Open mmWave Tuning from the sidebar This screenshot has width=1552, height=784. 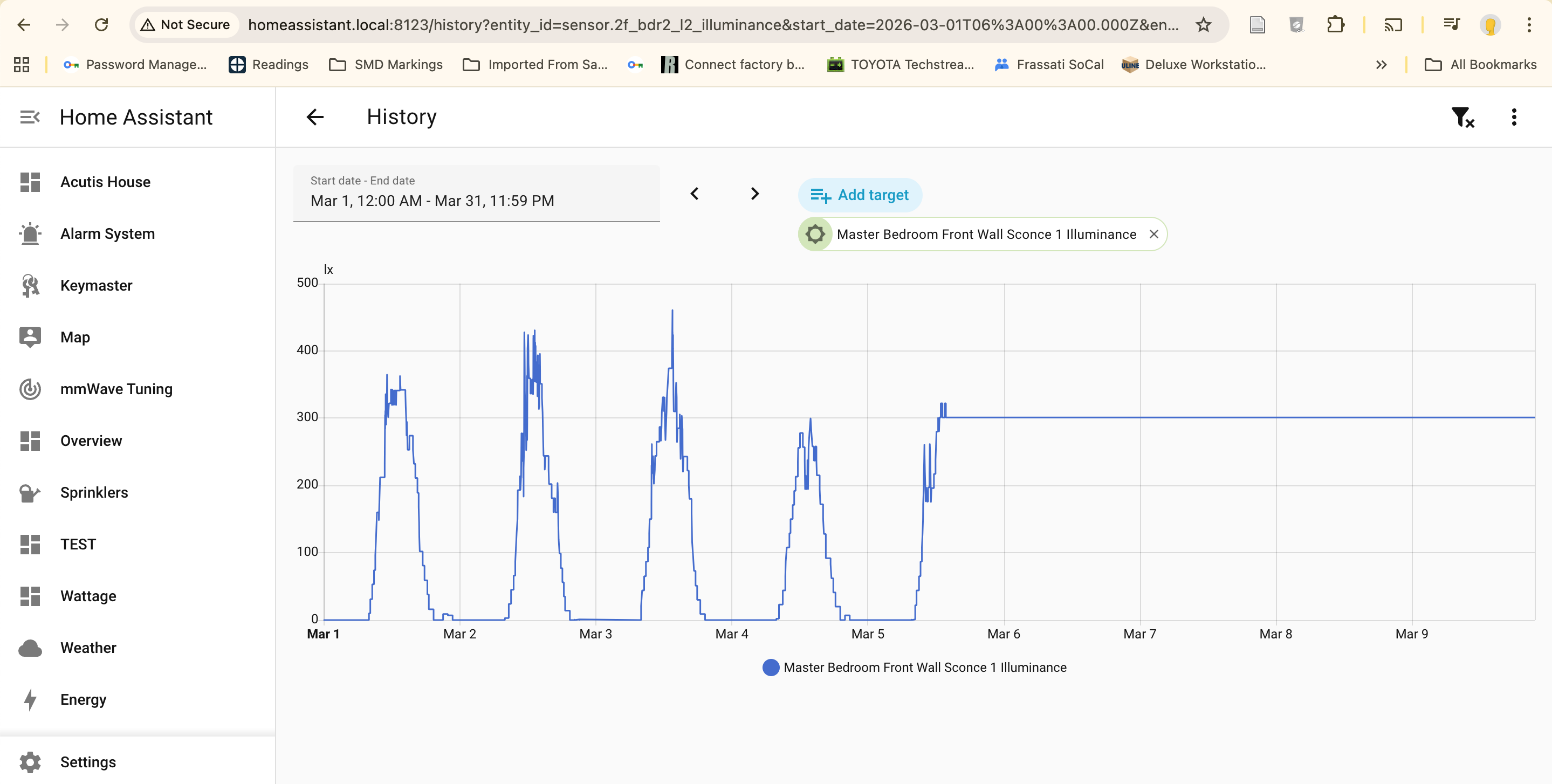click(x=116, y=389)
